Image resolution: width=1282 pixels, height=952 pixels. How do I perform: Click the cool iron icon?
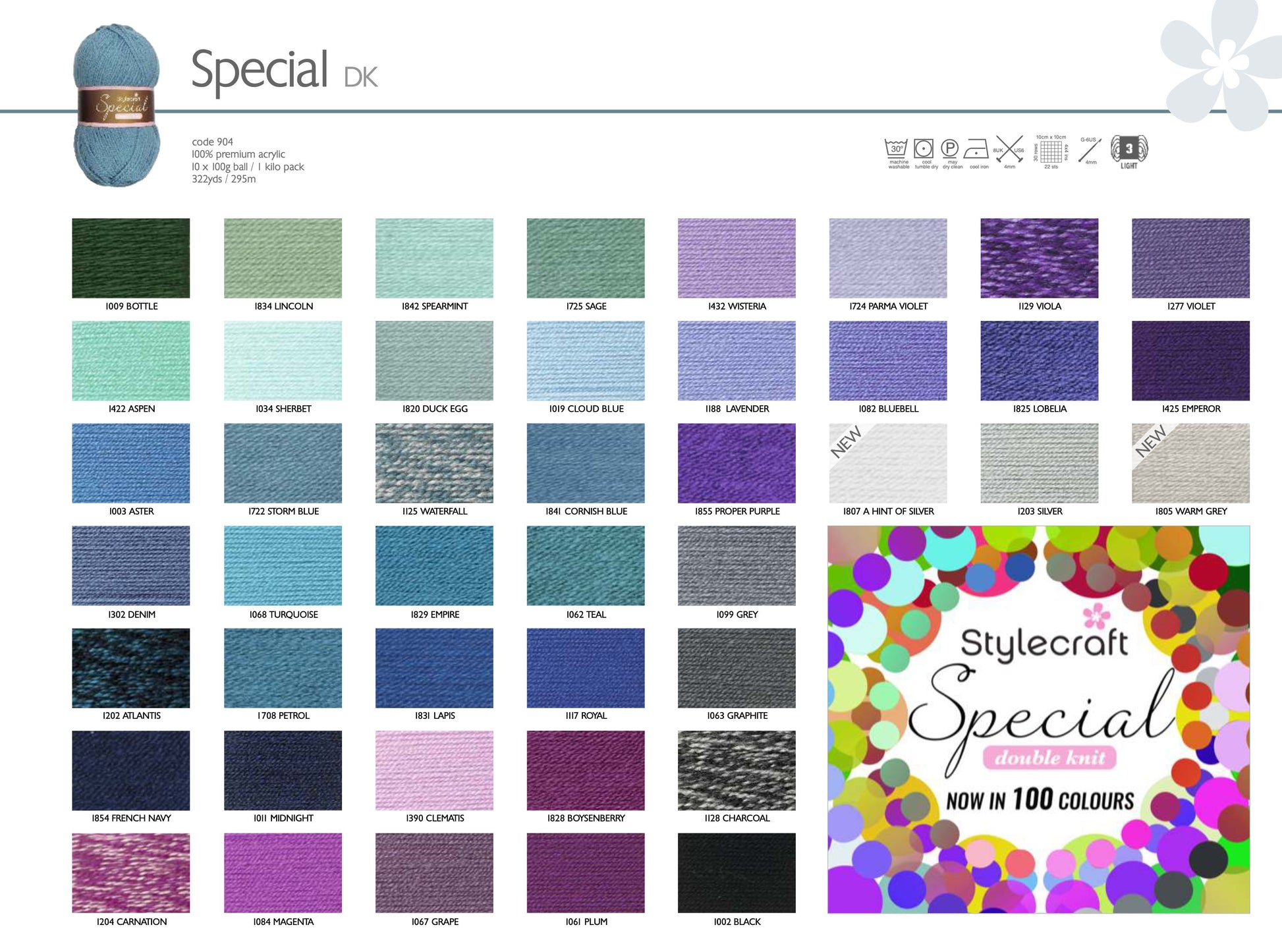977,150
